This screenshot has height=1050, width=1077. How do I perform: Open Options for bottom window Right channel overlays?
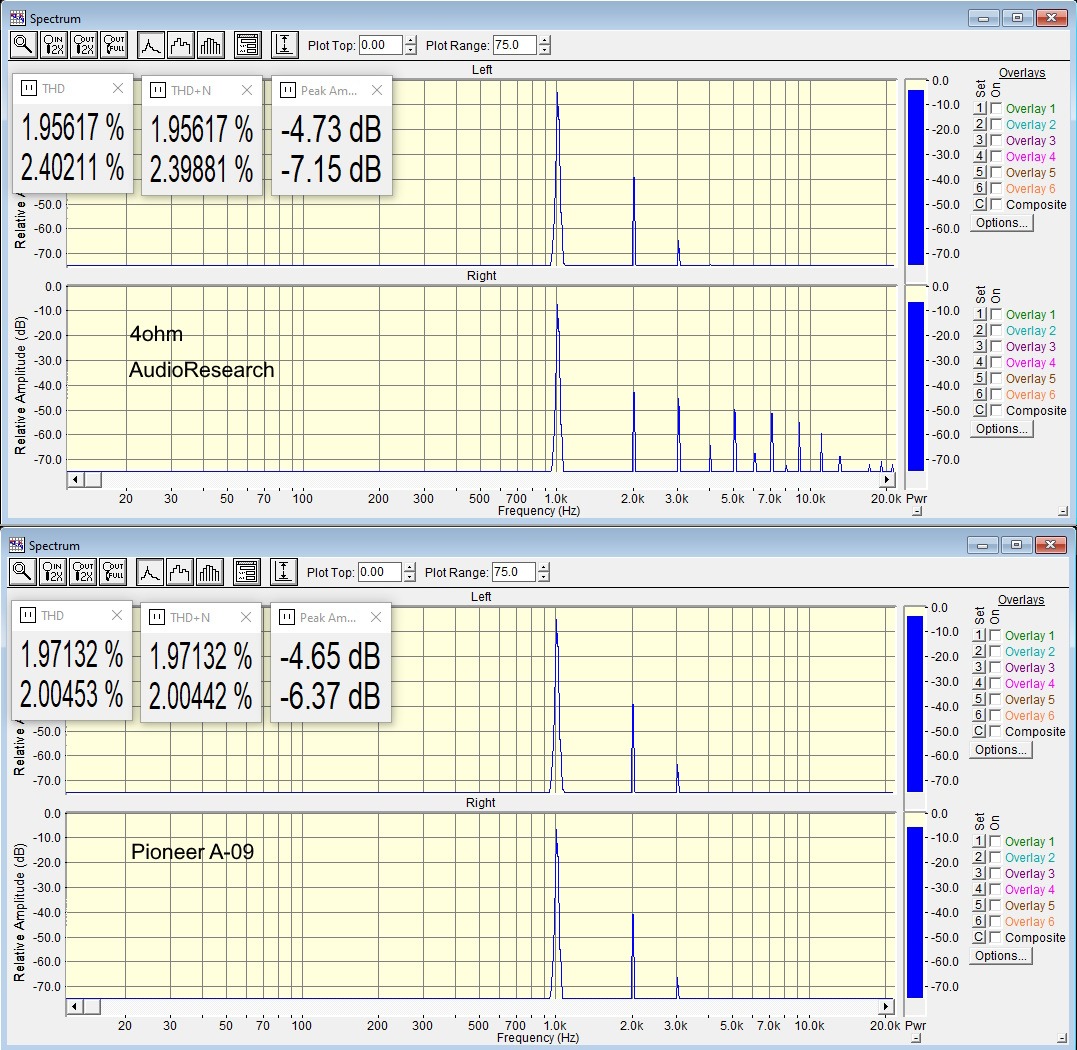click(x=1000, y=956)
